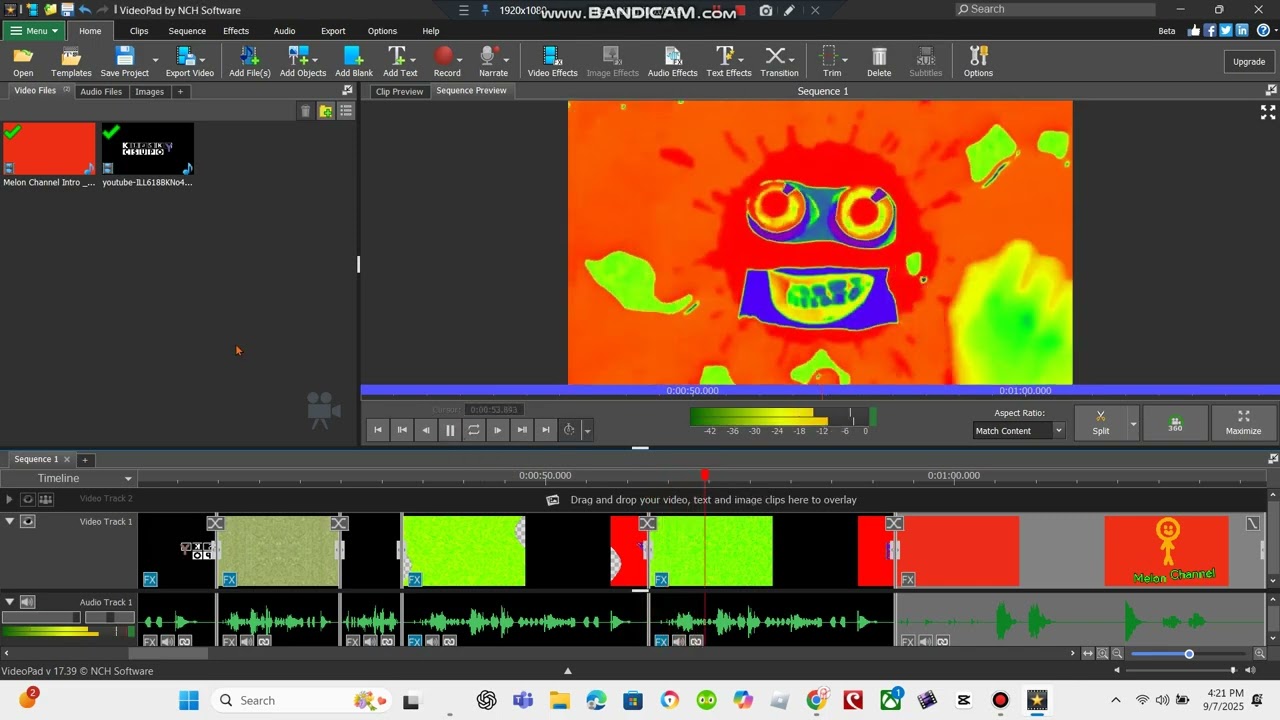Open the Transition tool
This screenshot has width=1280, height=720.
(x=779, y=61)
